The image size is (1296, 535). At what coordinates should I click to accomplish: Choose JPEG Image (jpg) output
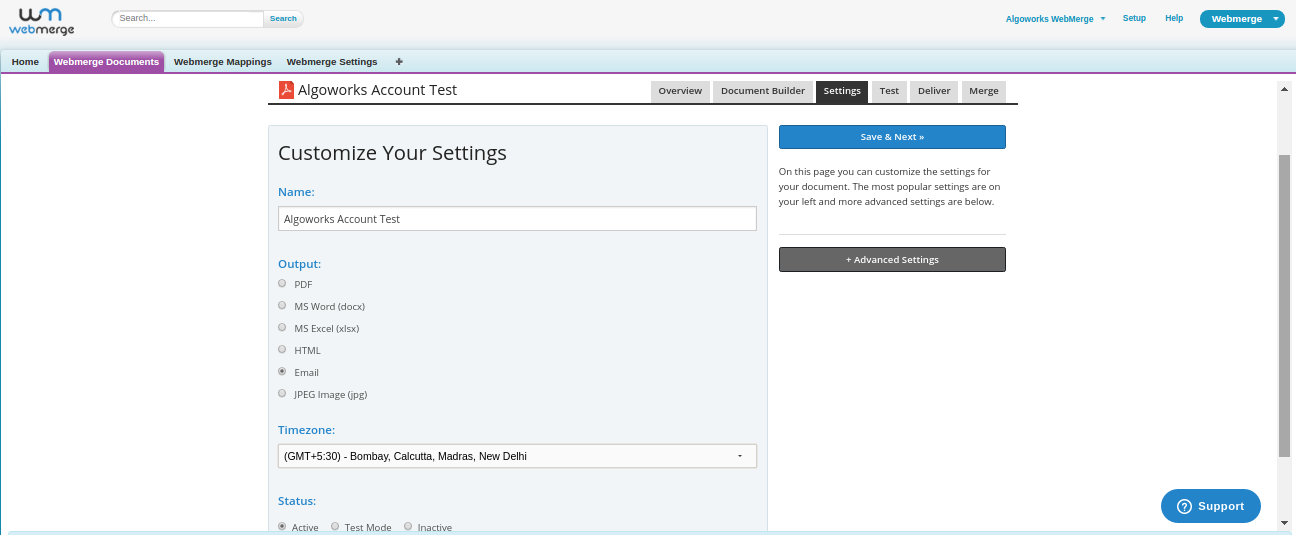(282, 394)
